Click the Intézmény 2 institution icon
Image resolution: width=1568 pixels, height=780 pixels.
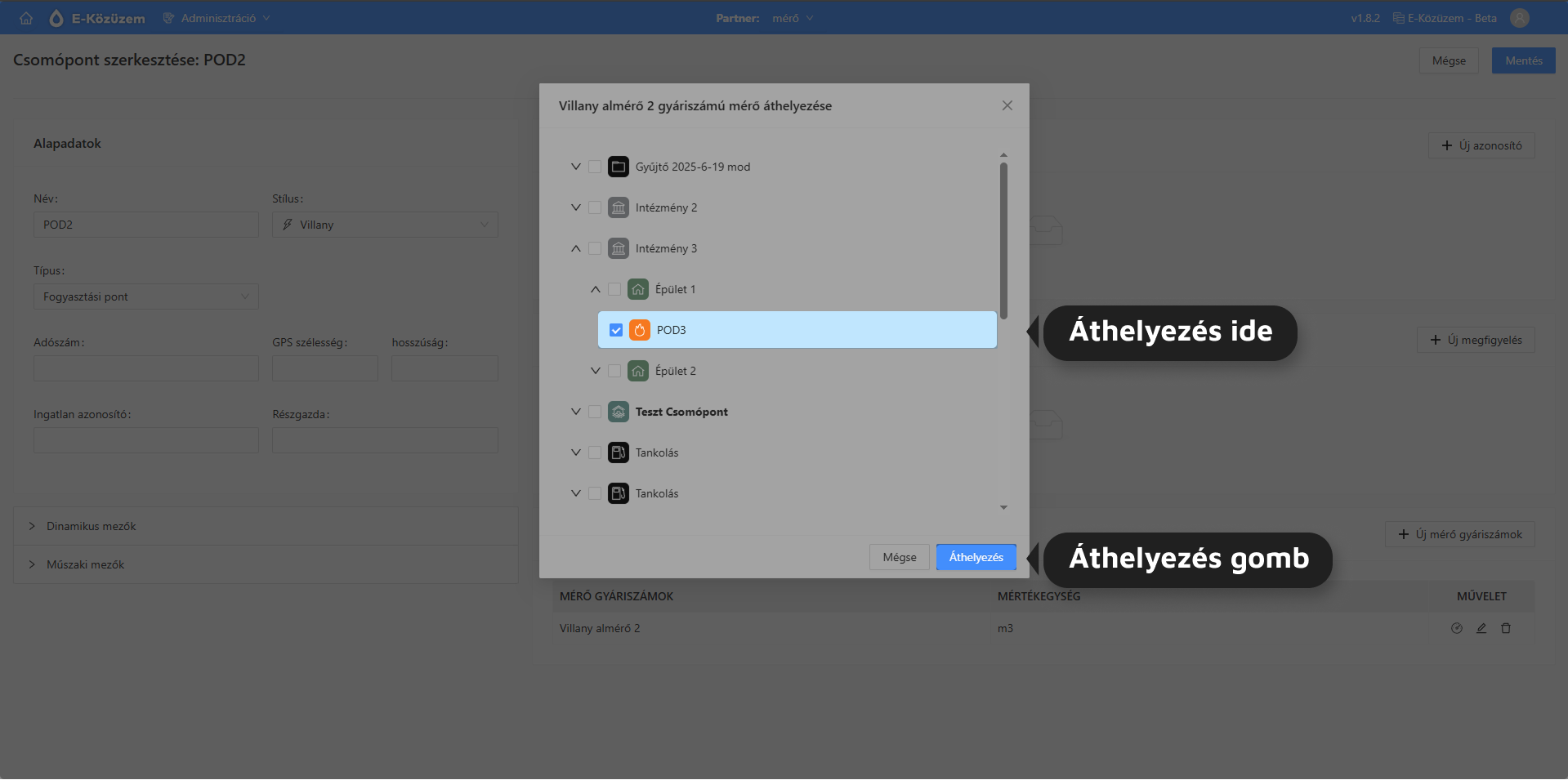point(619,207)
